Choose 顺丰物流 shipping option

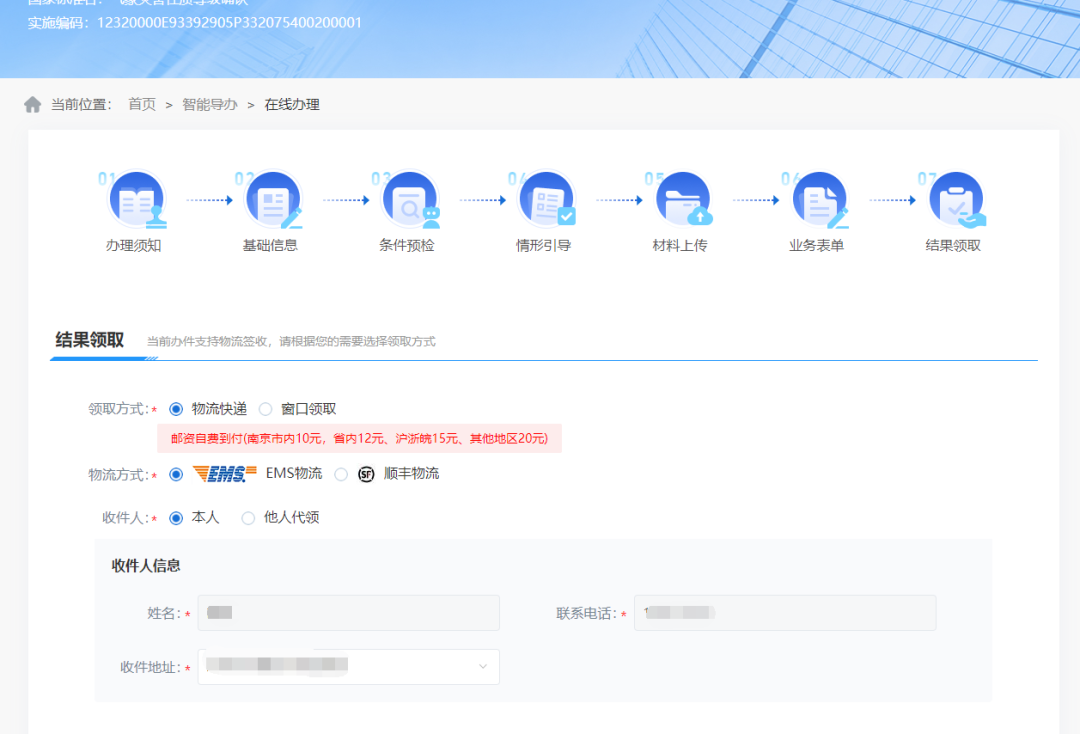[x=342, y=474]
